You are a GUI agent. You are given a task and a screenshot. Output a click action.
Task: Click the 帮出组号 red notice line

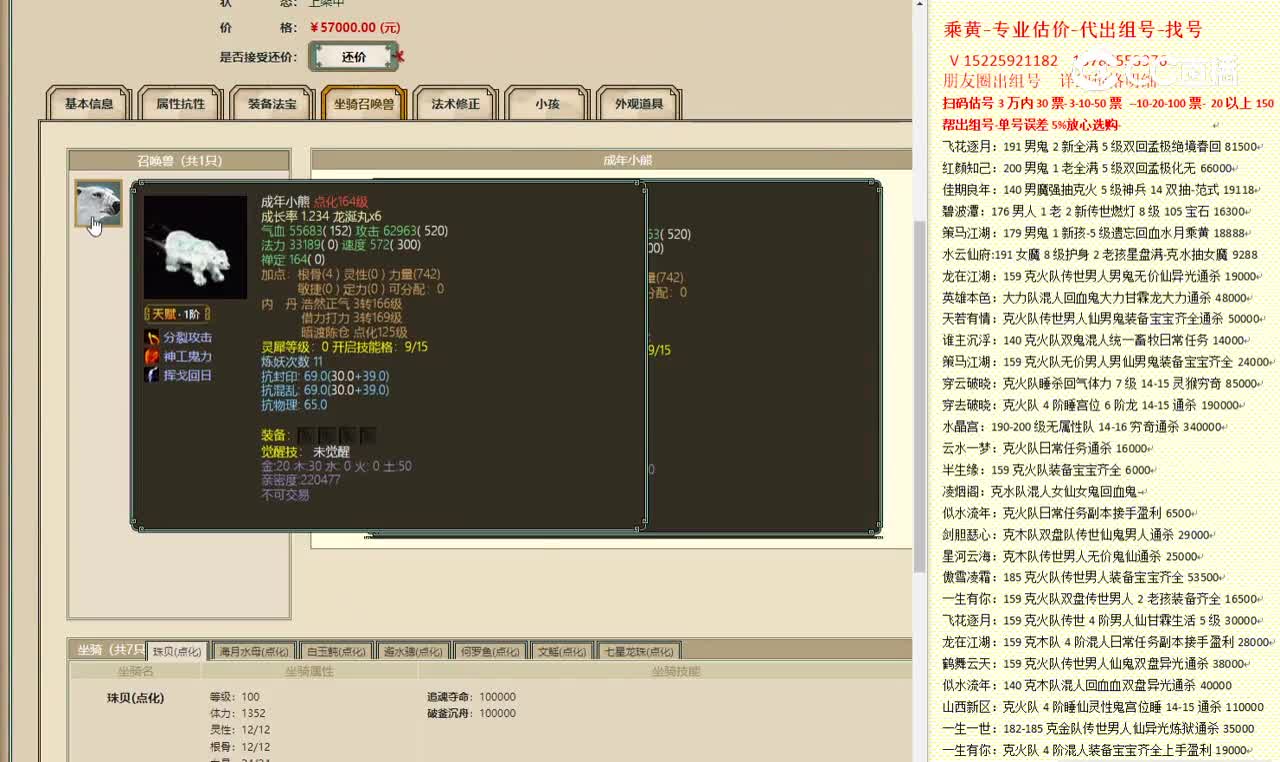pos(1030,125)
